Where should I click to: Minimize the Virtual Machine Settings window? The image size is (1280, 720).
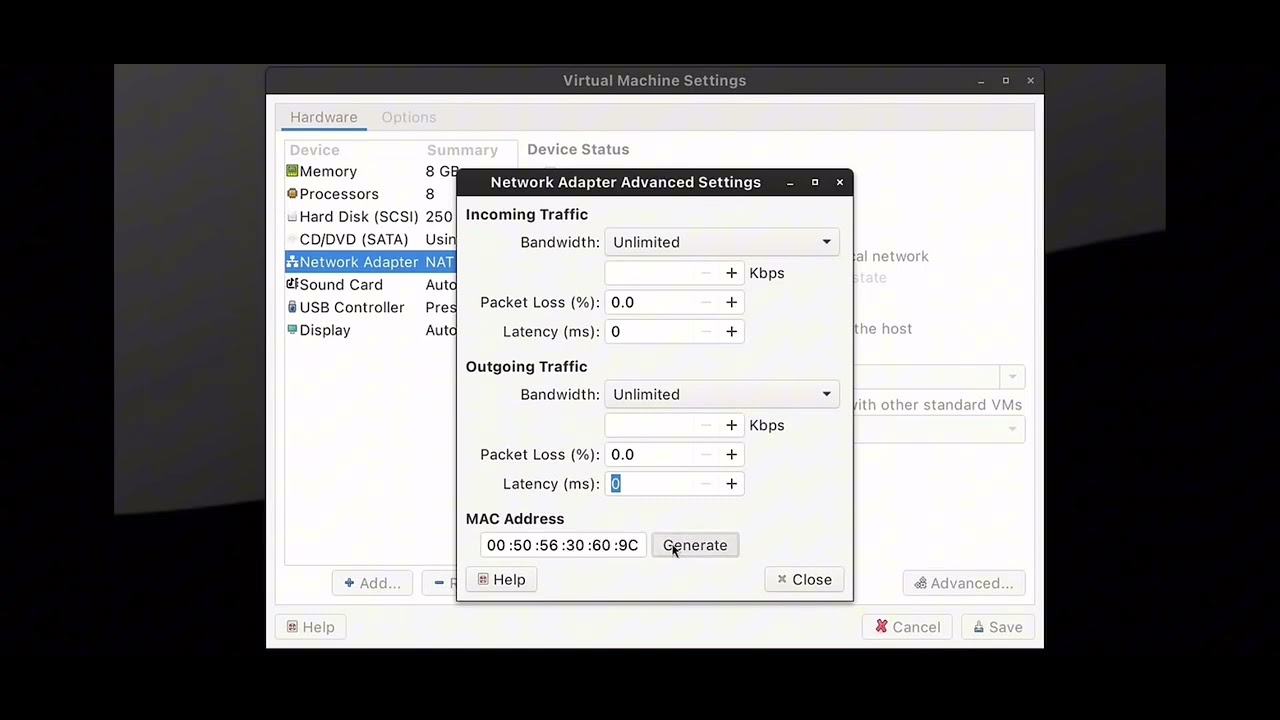[x=981, y=80]
